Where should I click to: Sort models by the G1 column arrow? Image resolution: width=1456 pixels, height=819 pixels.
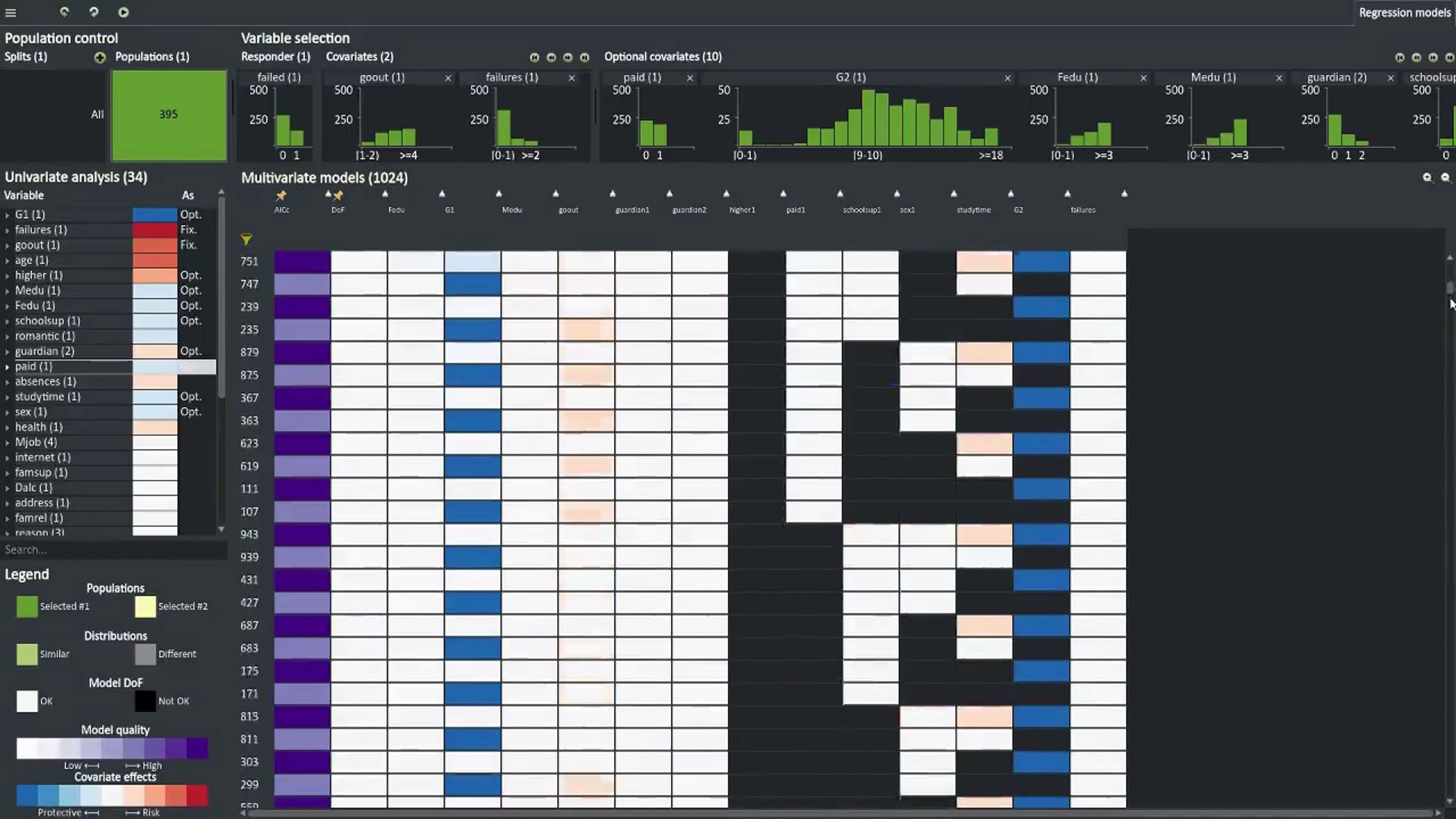[442, 194]
